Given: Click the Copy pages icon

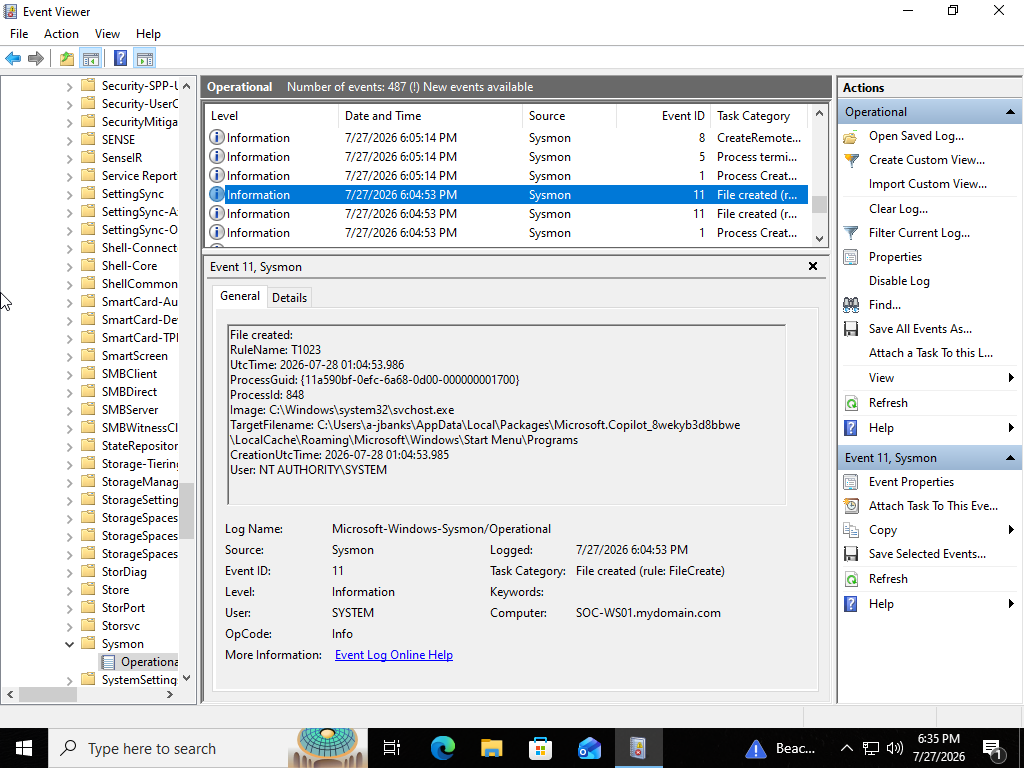Looking at the screenshot, I should (x=851, y=530).
